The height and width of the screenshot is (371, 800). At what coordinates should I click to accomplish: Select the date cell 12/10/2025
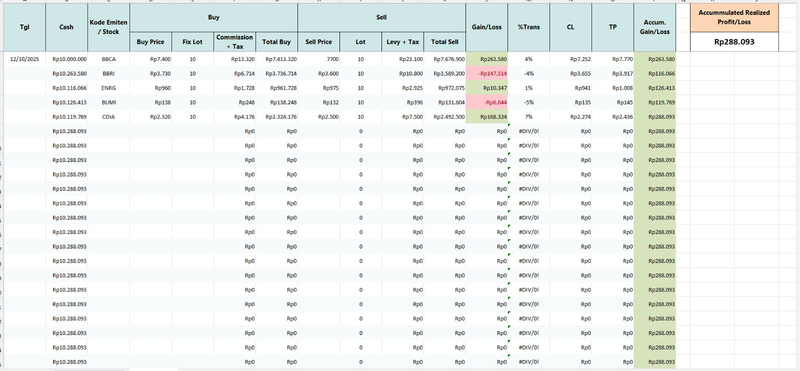point(24,59)
